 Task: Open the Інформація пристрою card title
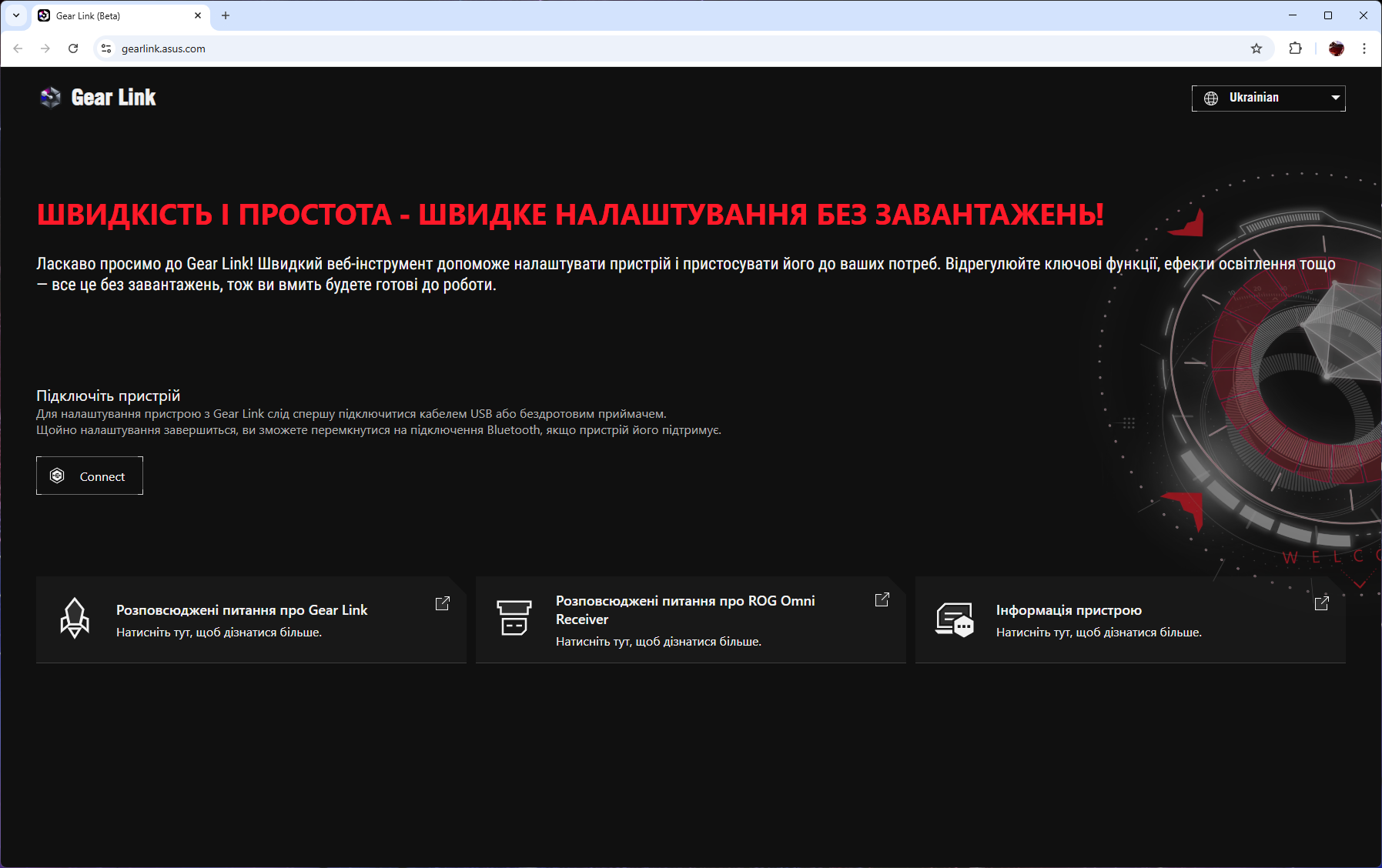[1069, 610]
